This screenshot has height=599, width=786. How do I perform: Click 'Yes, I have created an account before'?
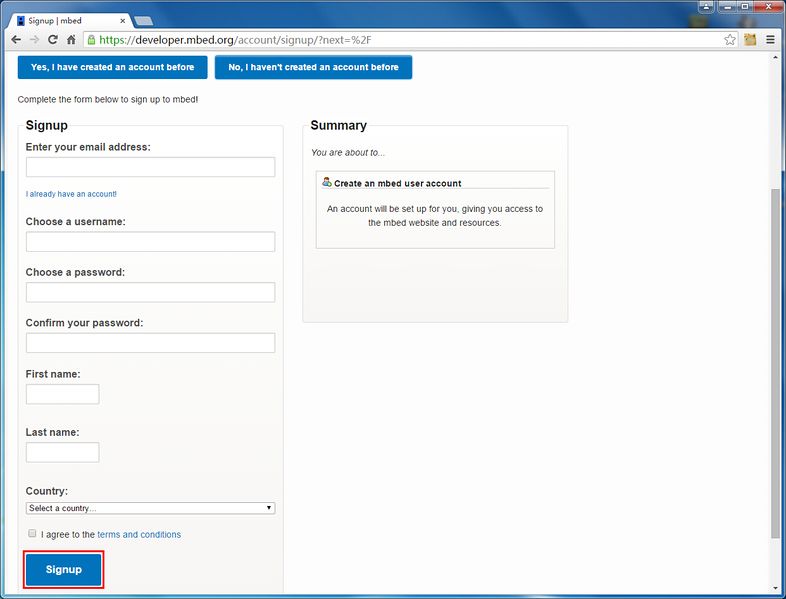coord(112,67)
